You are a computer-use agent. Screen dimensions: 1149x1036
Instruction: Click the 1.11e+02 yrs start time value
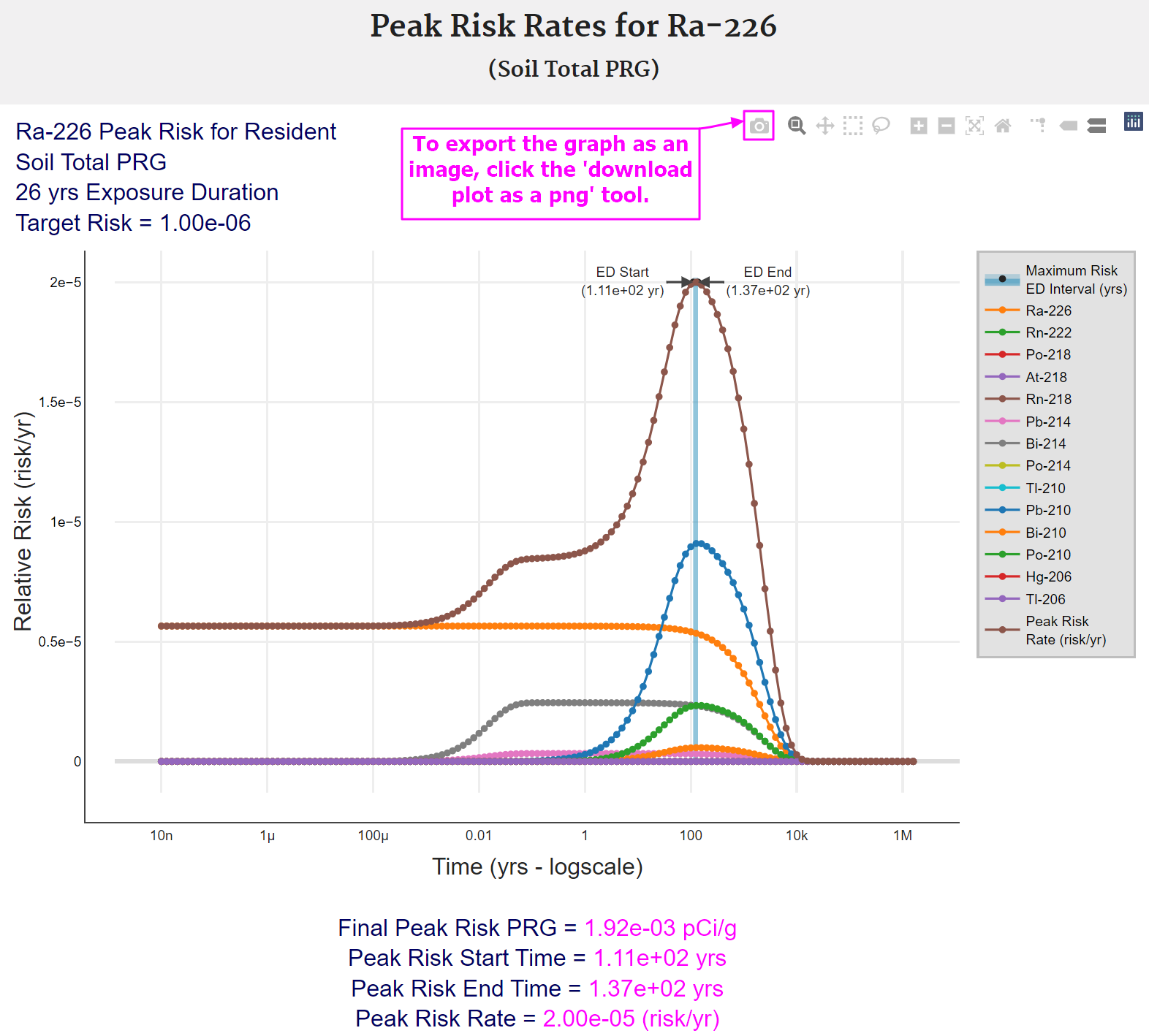pos(660,958)
